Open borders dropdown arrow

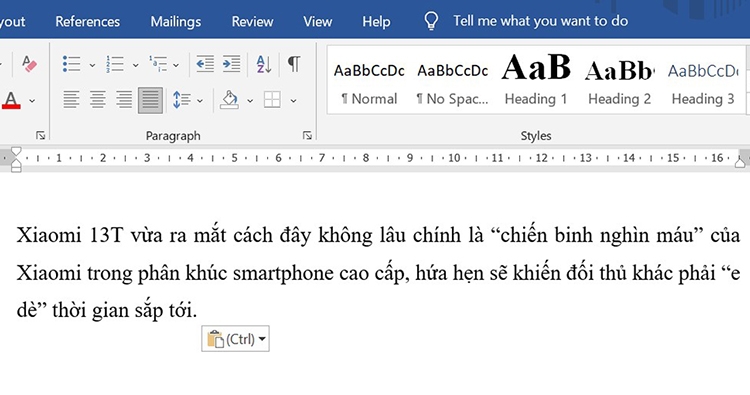click(x=293, y=100)
